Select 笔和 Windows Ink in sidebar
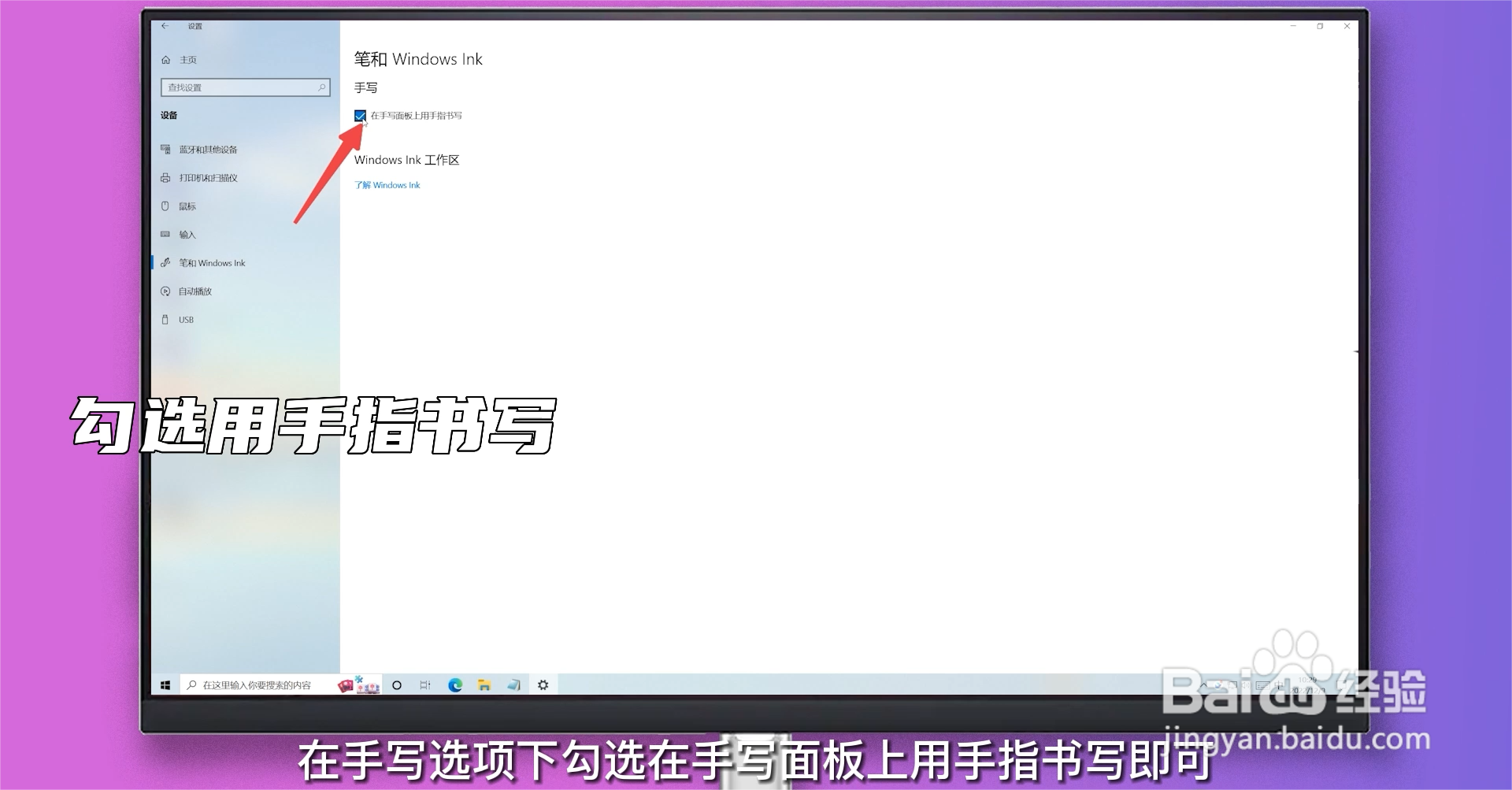The width and height of the screenshot is (1512, 790). pos(213,262)
